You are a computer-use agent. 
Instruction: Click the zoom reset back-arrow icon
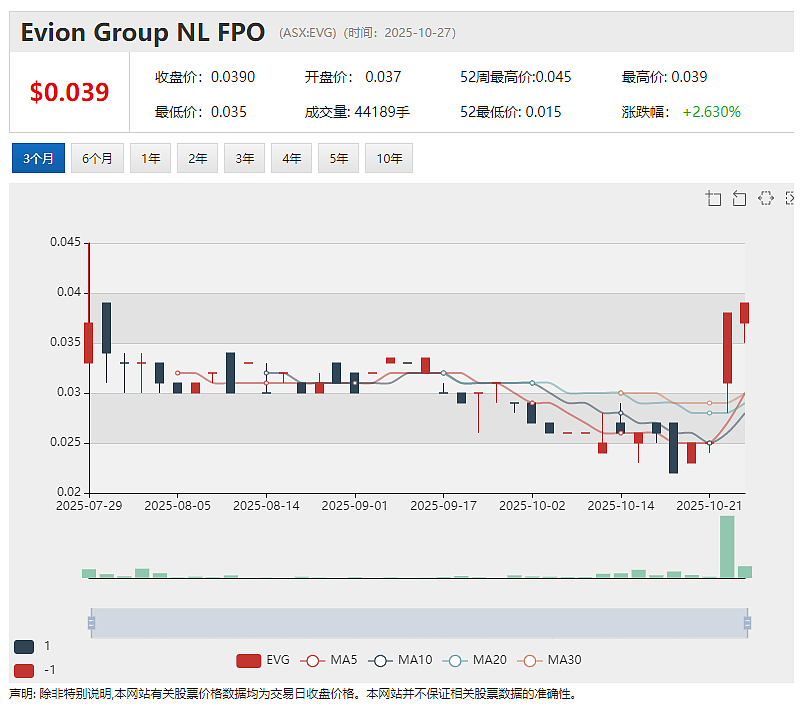tap(739, 198)
